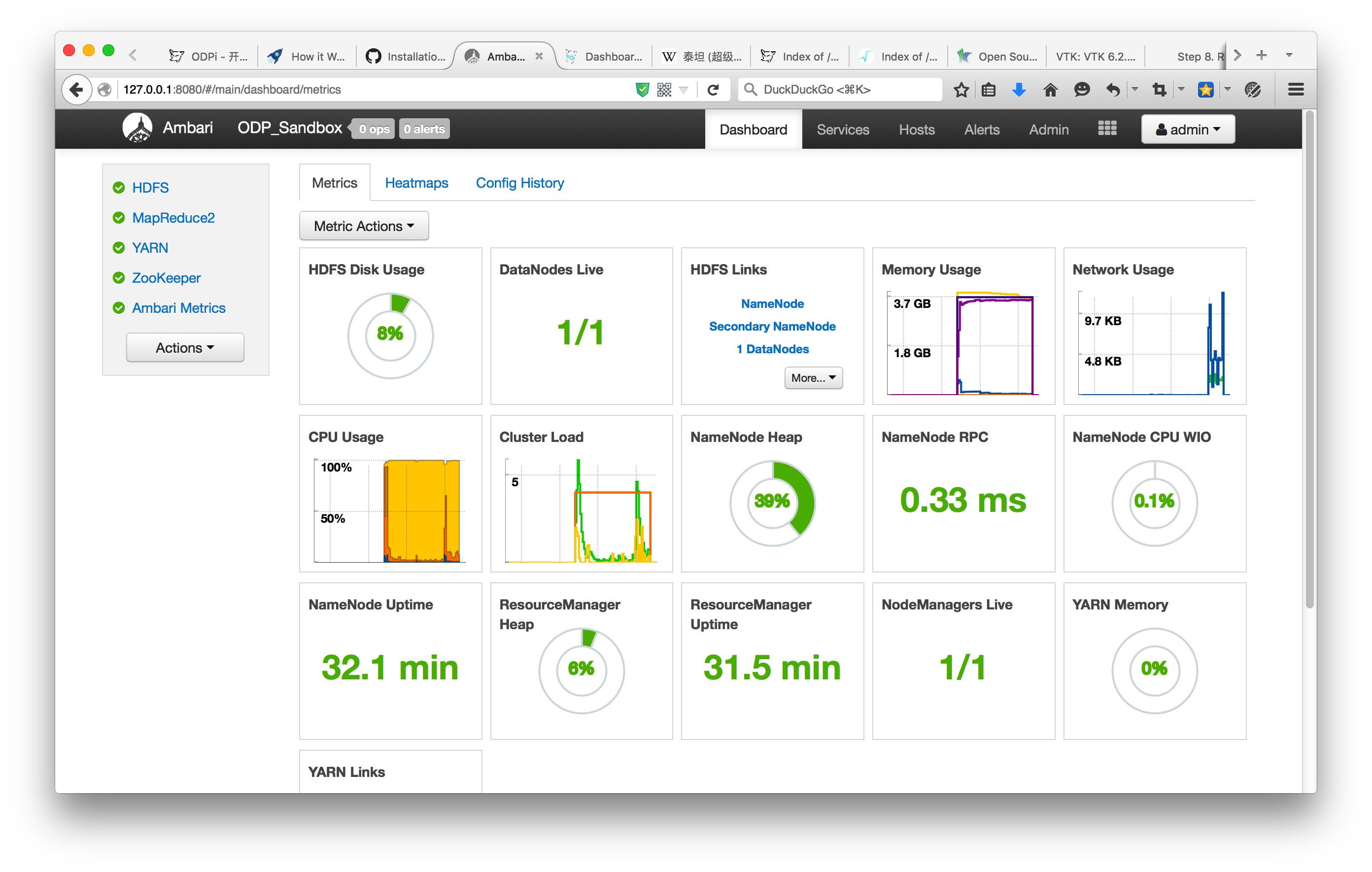Click the 0 alerts badge
Viewport: 1372px width, 872px height.
pos(424,129)
